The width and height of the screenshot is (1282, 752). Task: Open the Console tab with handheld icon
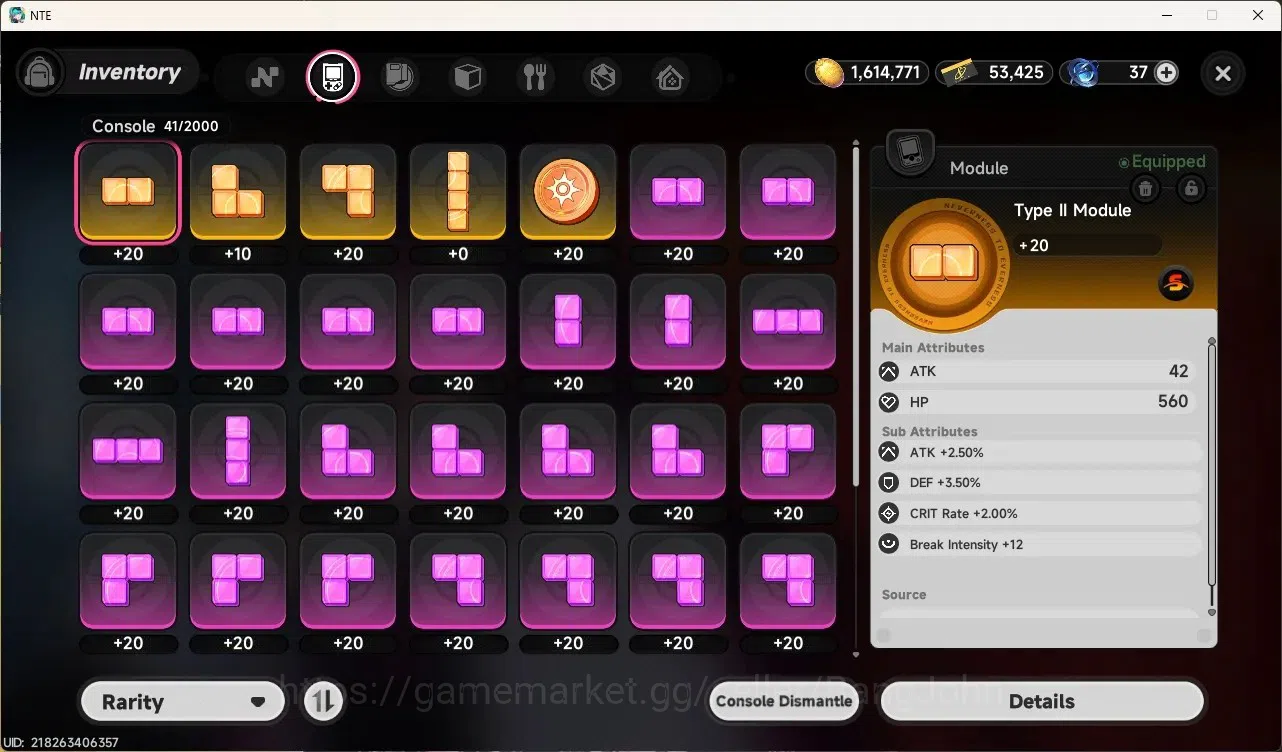tap(332, 76)
